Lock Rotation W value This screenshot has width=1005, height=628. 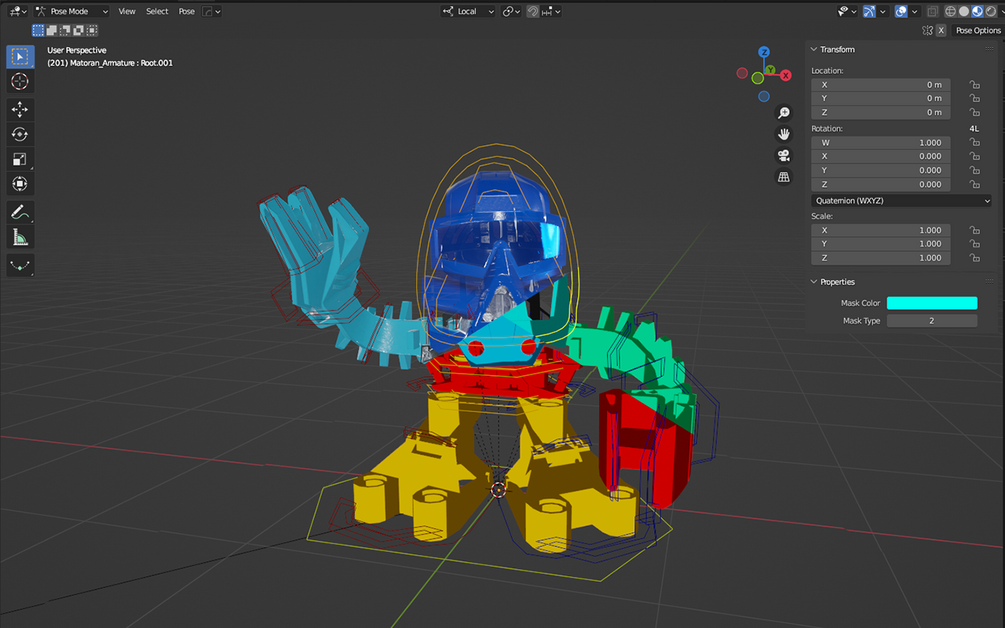click(x=974, y=142)
